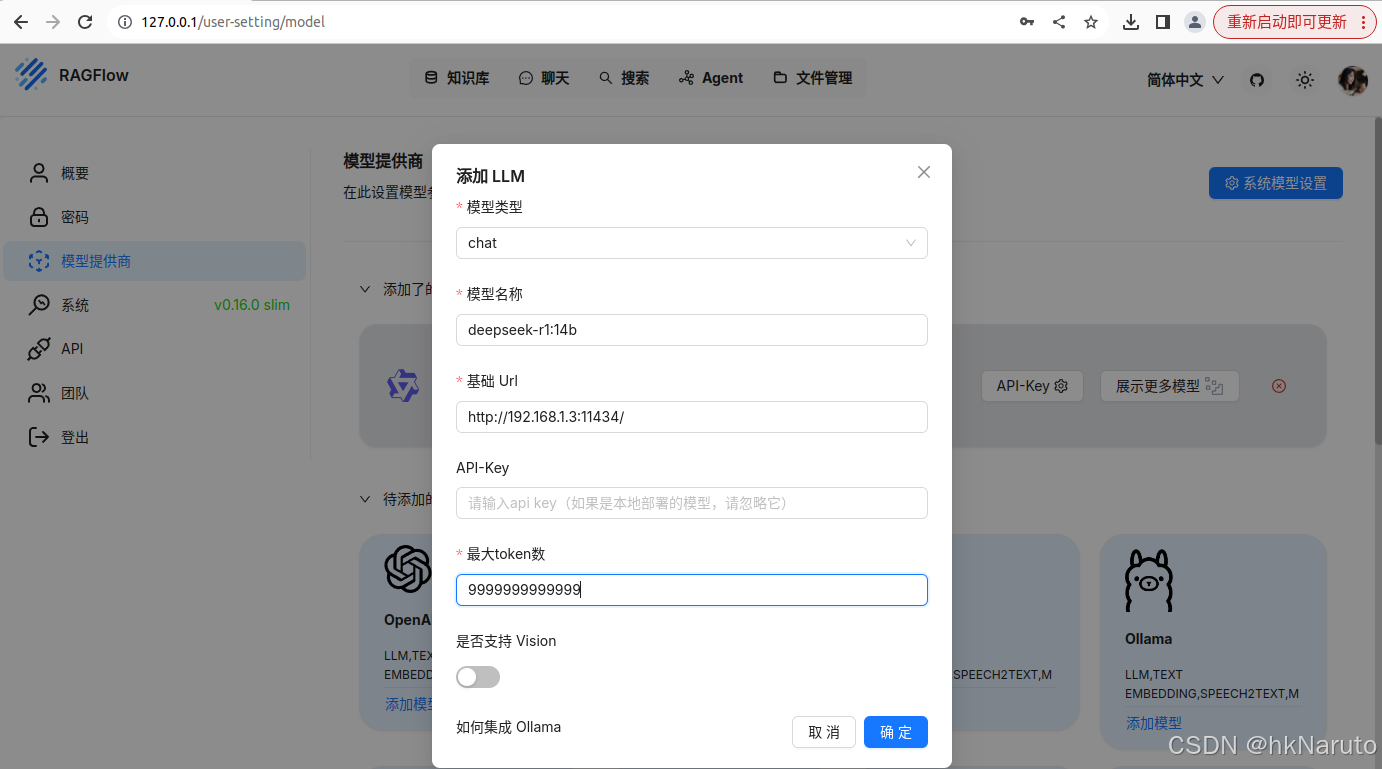The height and width of the screenshot is (769, 1382).
Task: Open 概要 in the sidebar
Action: [155, 173]
